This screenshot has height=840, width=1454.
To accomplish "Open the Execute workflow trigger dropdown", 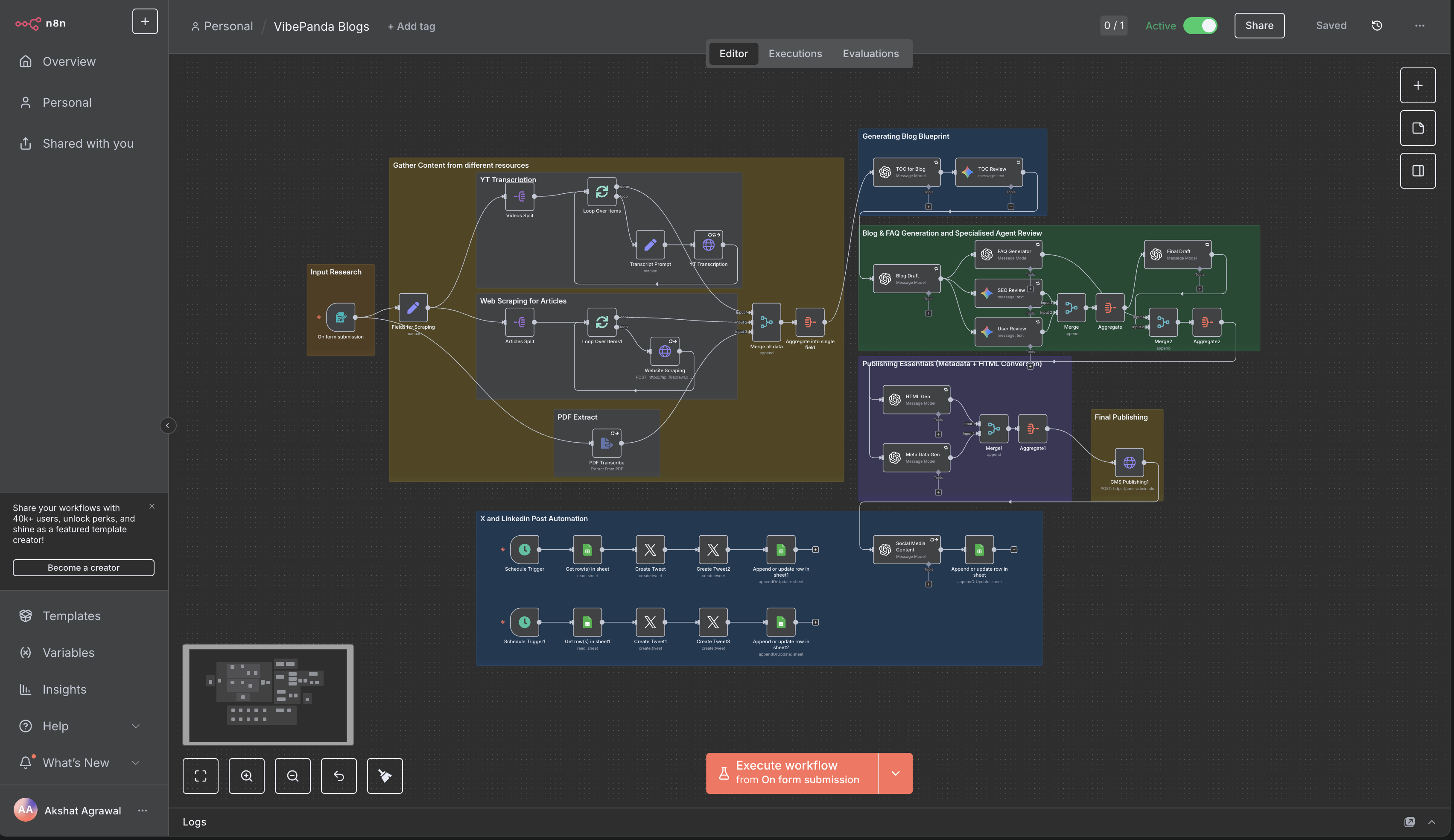I will coord(896,773).
